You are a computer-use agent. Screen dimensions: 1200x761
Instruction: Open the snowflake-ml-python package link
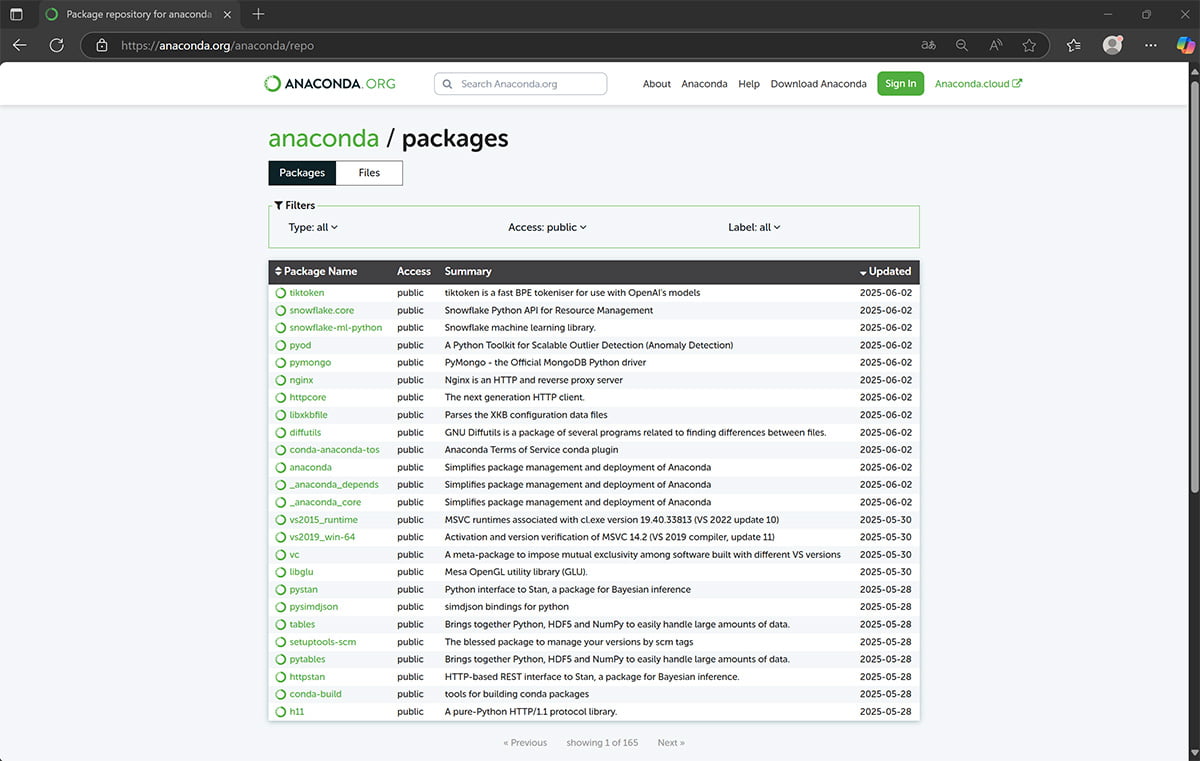point(336,327)
